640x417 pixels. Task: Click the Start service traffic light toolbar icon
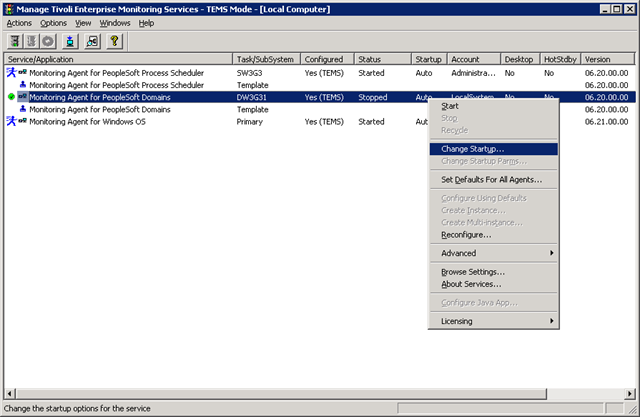(15, 41)
